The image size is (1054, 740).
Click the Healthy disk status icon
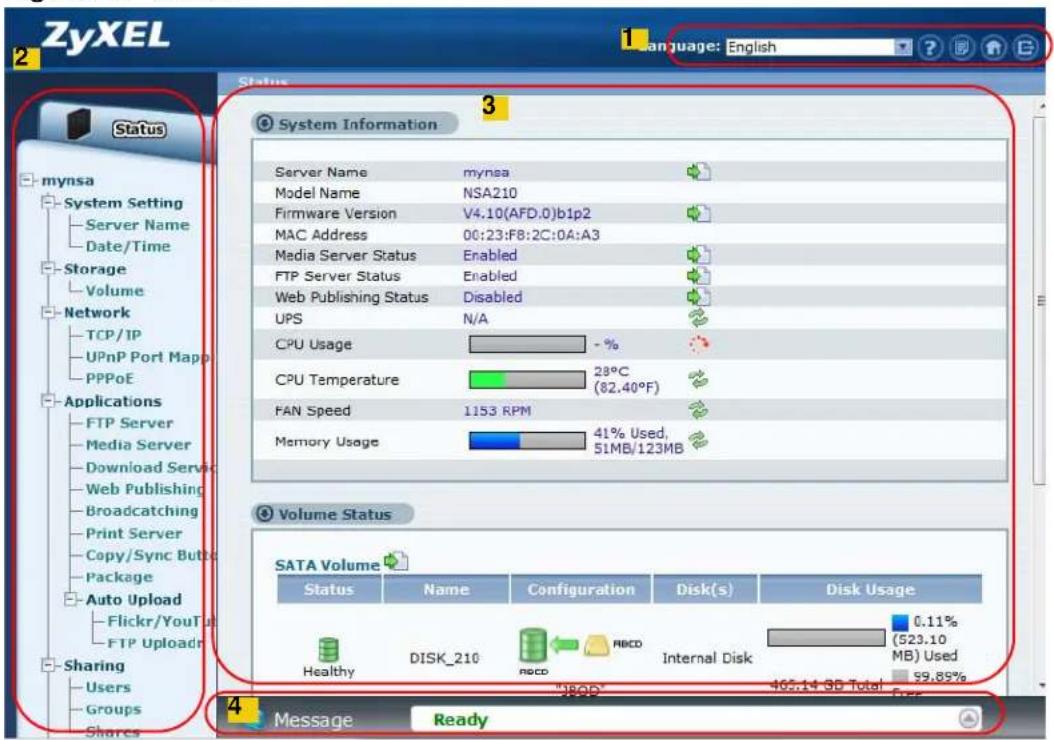pyautogui.click(x=328, y=650)
